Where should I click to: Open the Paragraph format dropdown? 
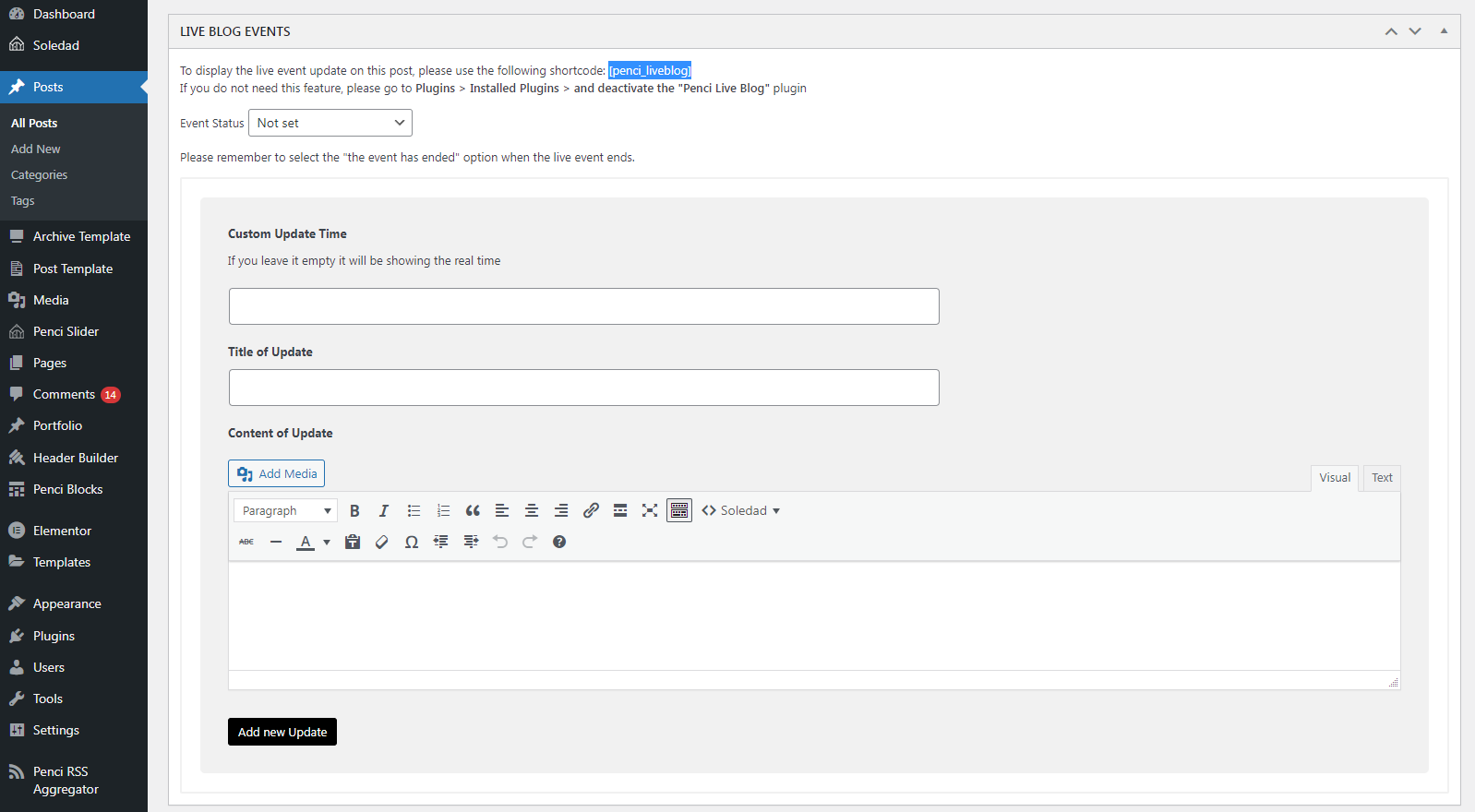tap(286, 510)
